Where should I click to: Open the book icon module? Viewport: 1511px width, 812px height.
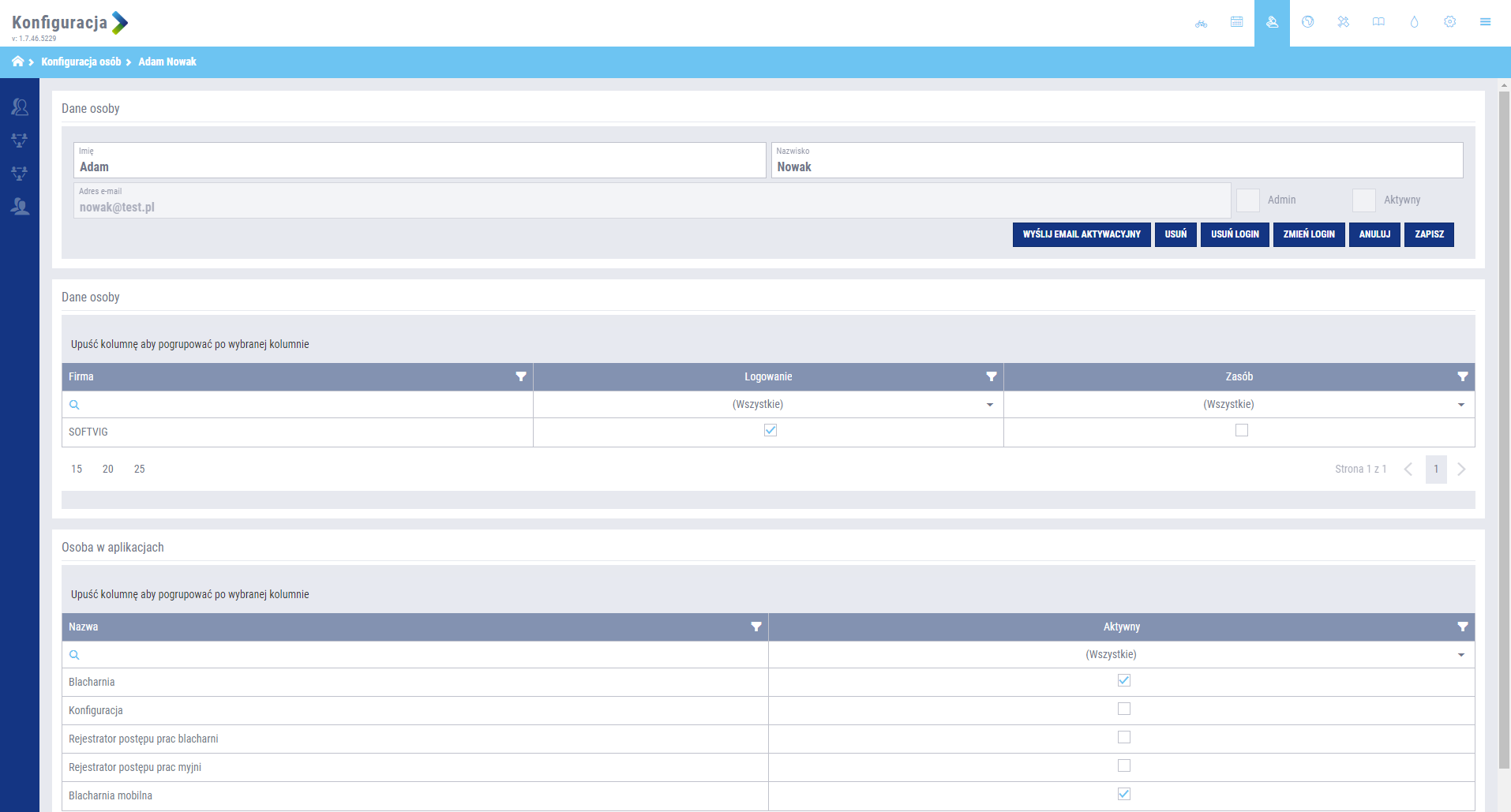[x=1378, y=22]
